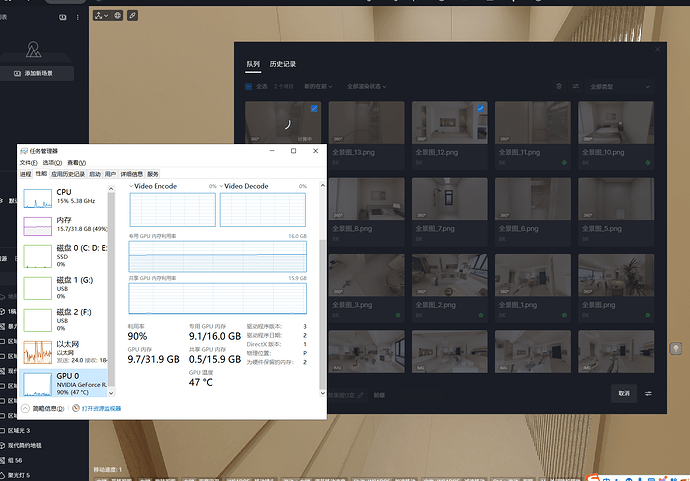Click the sort swap icon beside type filter
690x481 pixels.
575,86
